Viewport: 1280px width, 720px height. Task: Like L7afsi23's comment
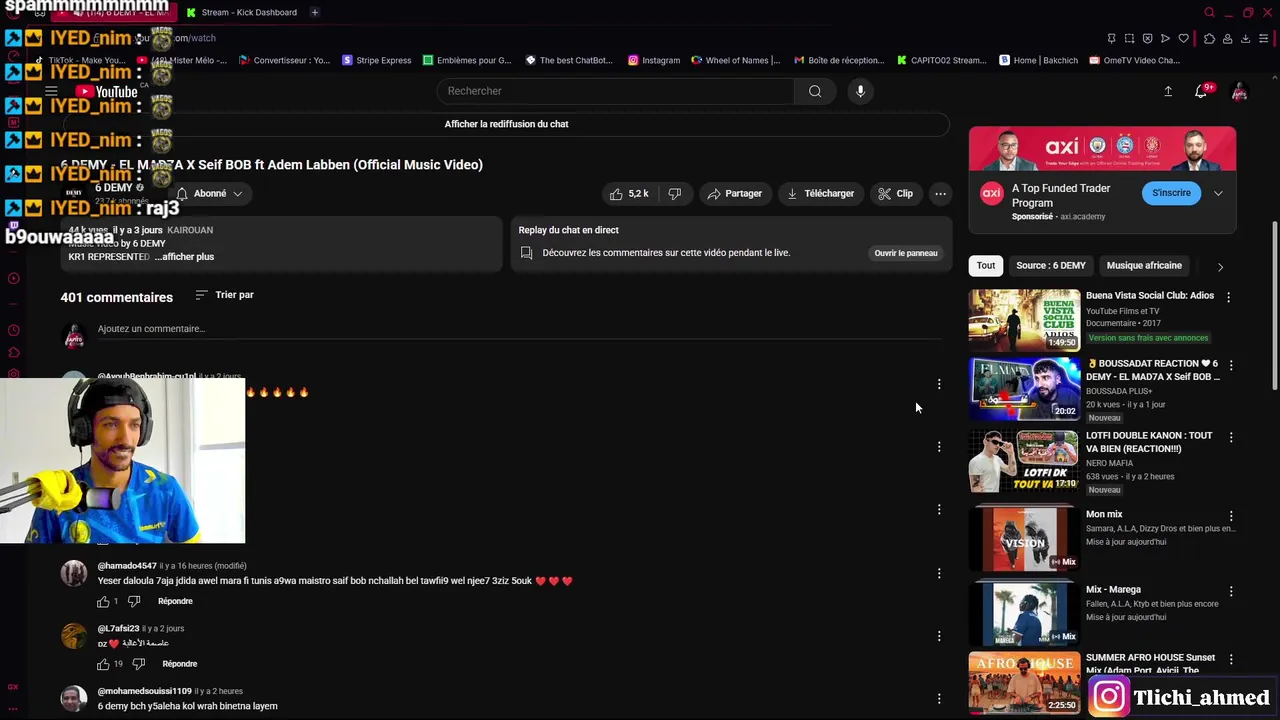pos(103,664)
